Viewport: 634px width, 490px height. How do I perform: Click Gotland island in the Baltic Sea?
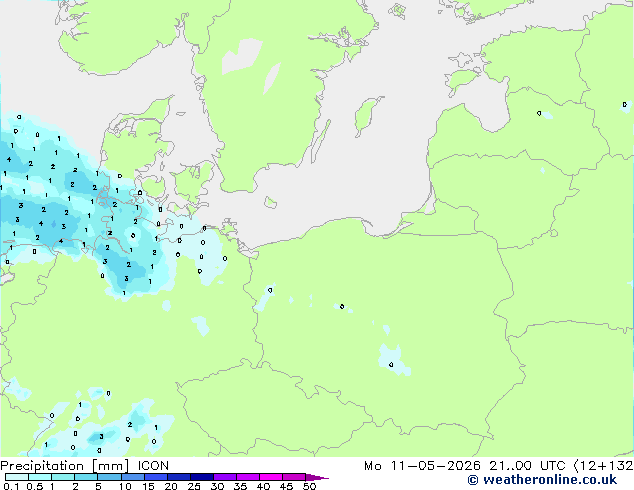pyautogui.click(x=366, y=115)
